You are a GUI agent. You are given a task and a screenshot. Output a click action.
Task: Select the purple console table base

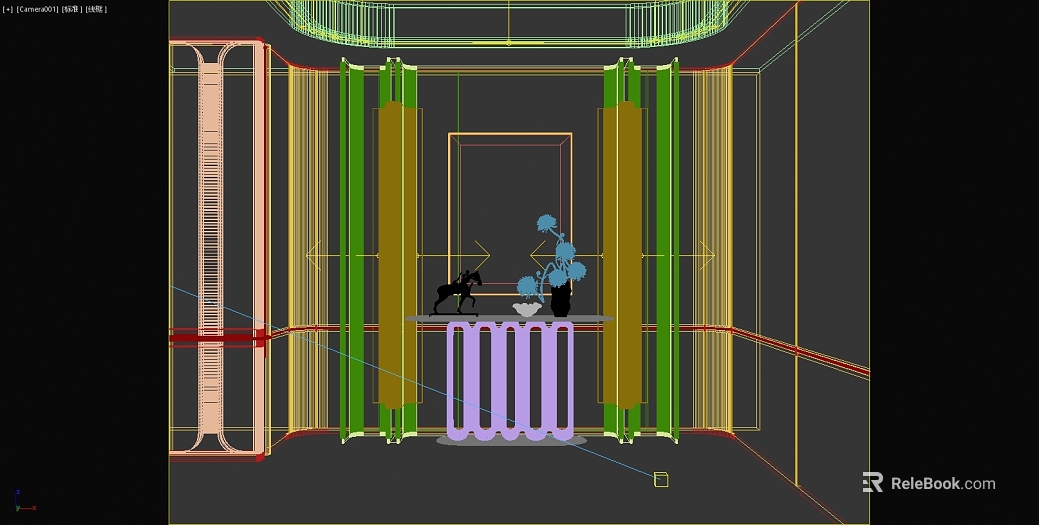click(510, 381)
